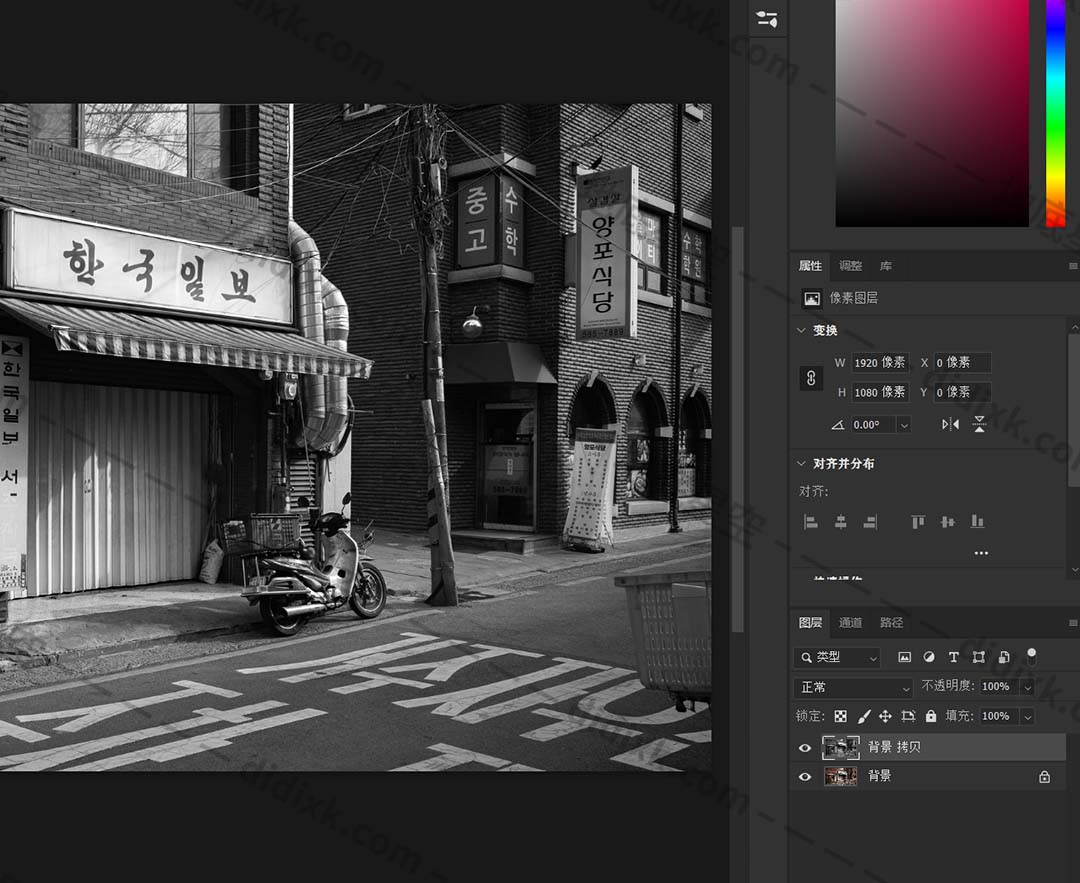This screenshot has height=883, width=1080.
Task: Align bottom edges in the Properties panel
Action: coord(977,522)
